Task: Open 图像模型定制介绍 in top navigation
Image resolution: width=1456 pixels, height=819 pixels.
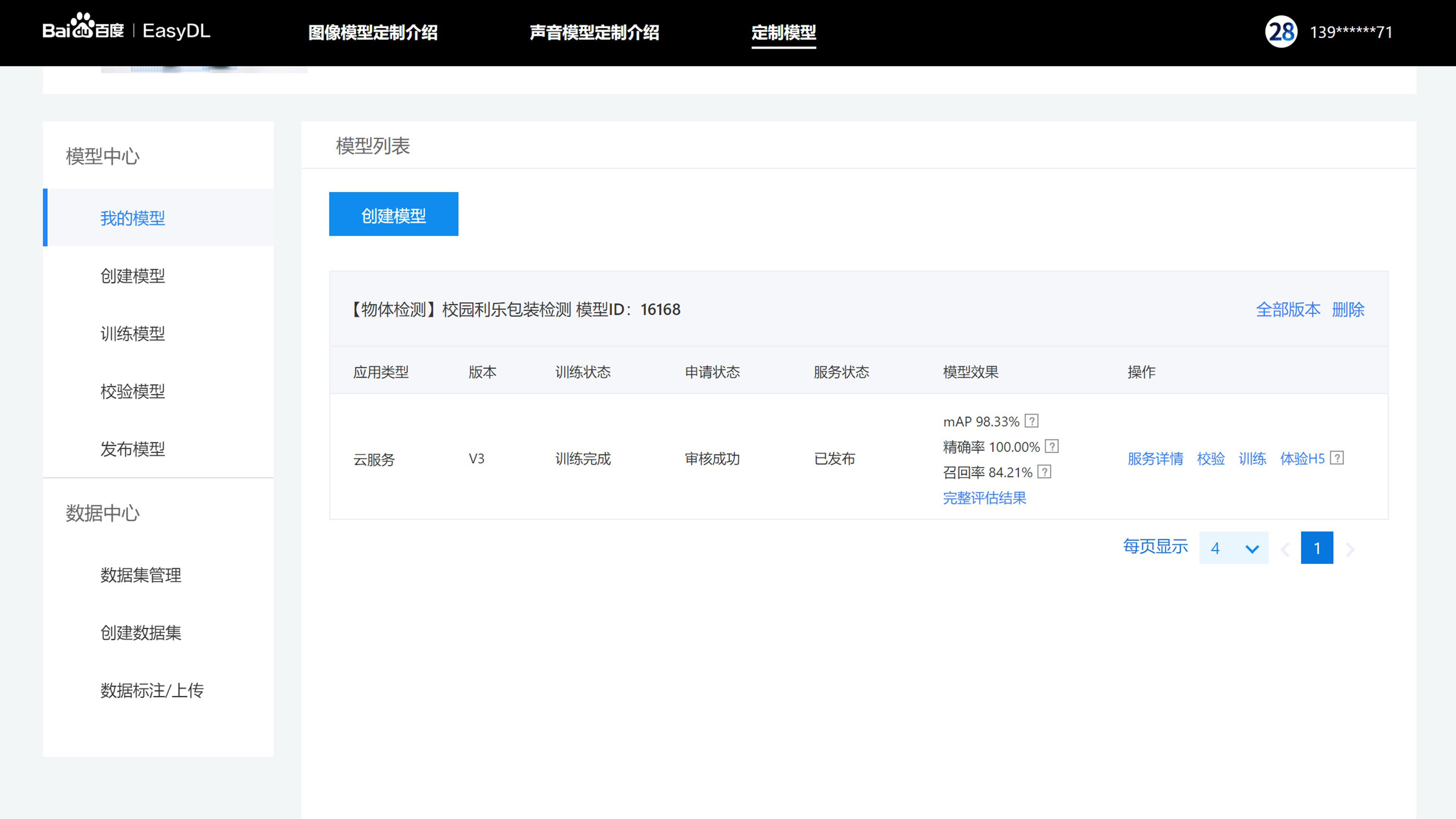Action: (373, 32)
